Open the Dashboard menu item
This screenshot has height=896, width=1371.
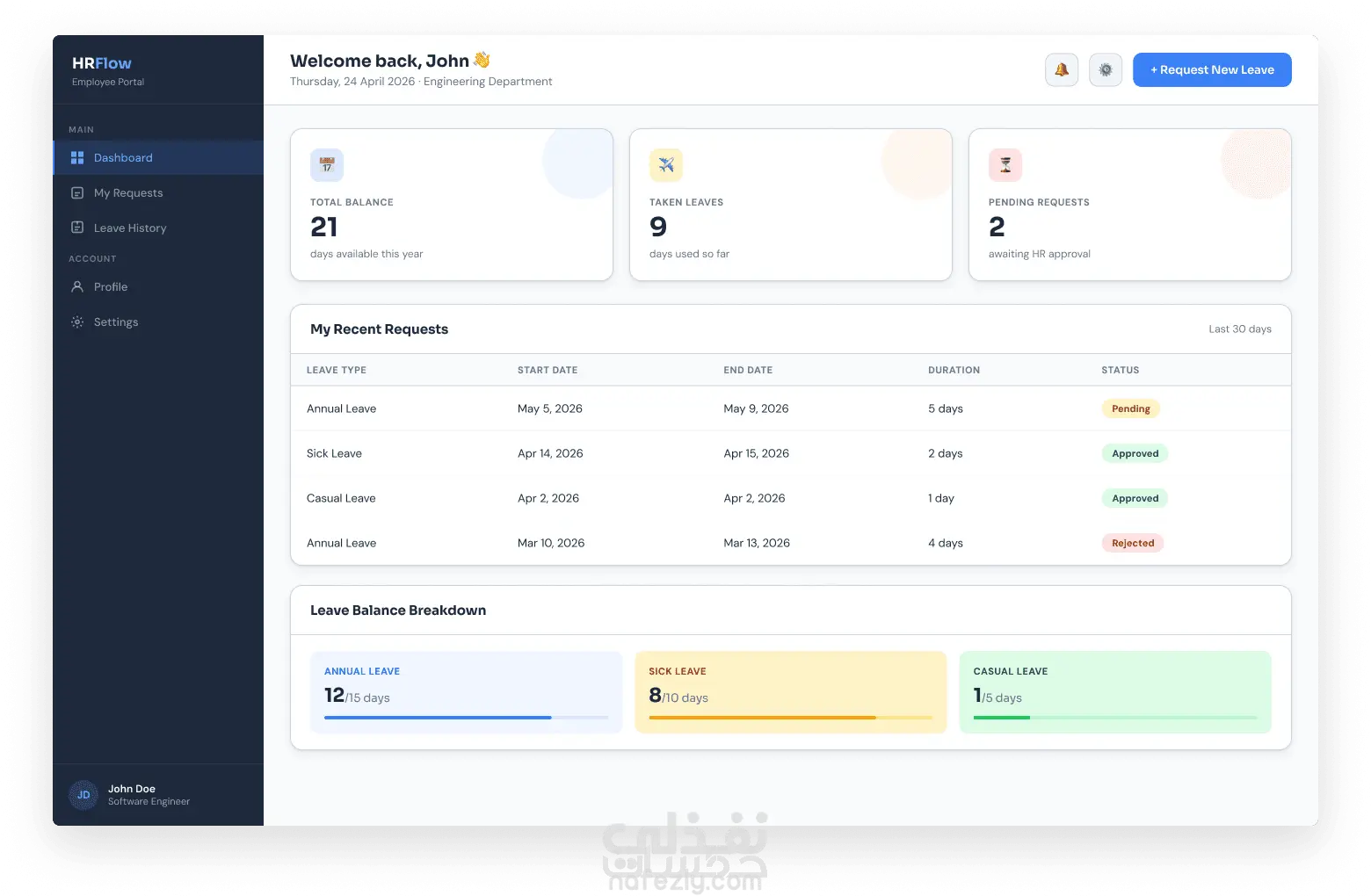point(158,157)
